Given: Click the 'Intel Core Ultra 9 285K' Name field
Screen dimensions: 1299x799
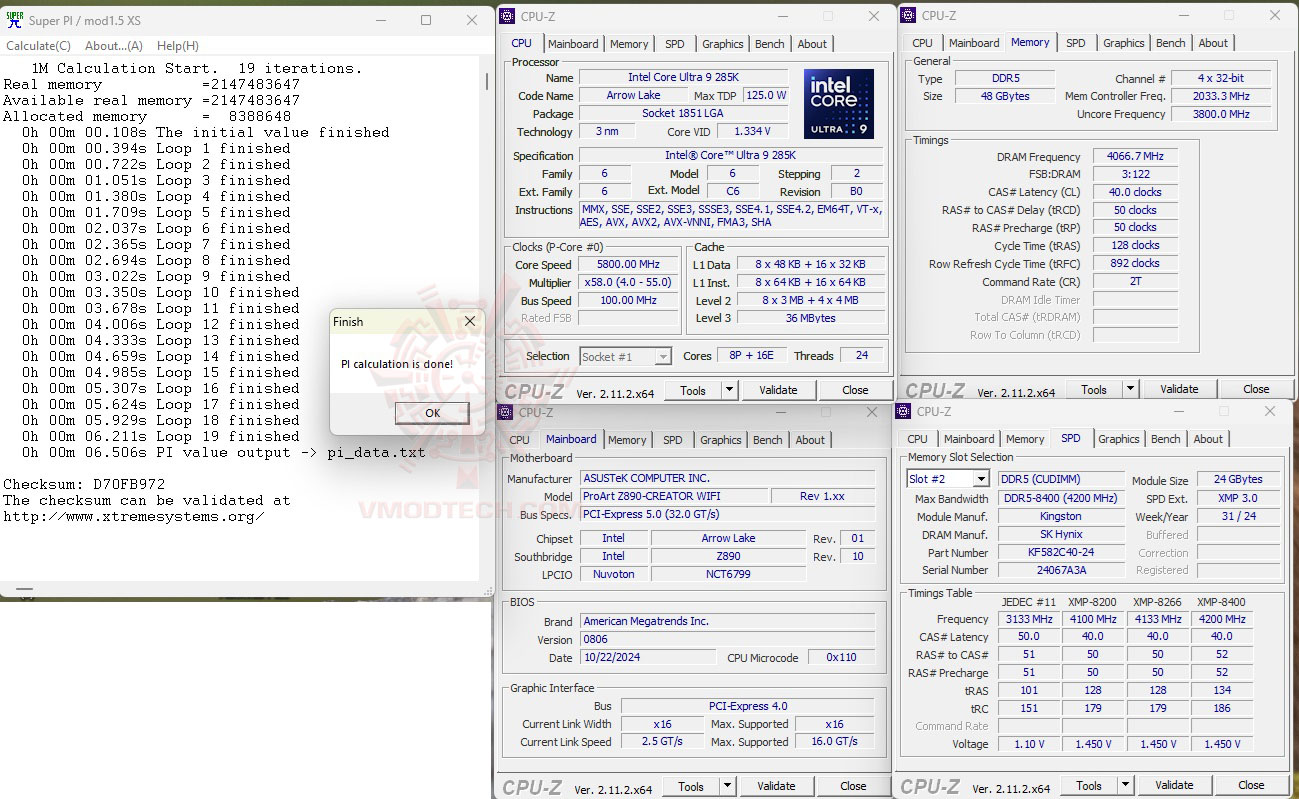Looking at the screenshot, I should tap(684, 77).
